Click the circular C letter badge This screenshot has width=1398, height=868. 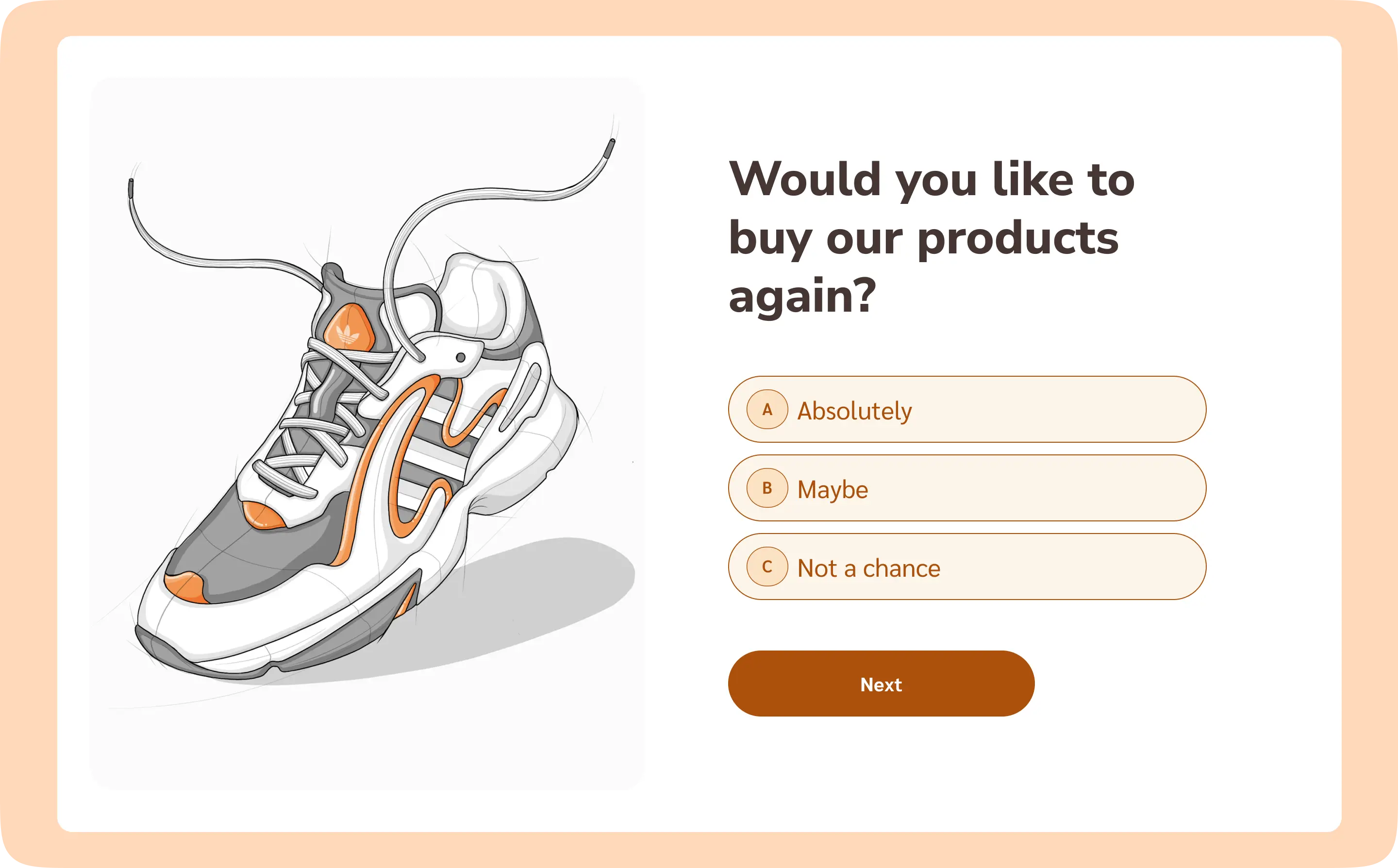coord(767,567)
